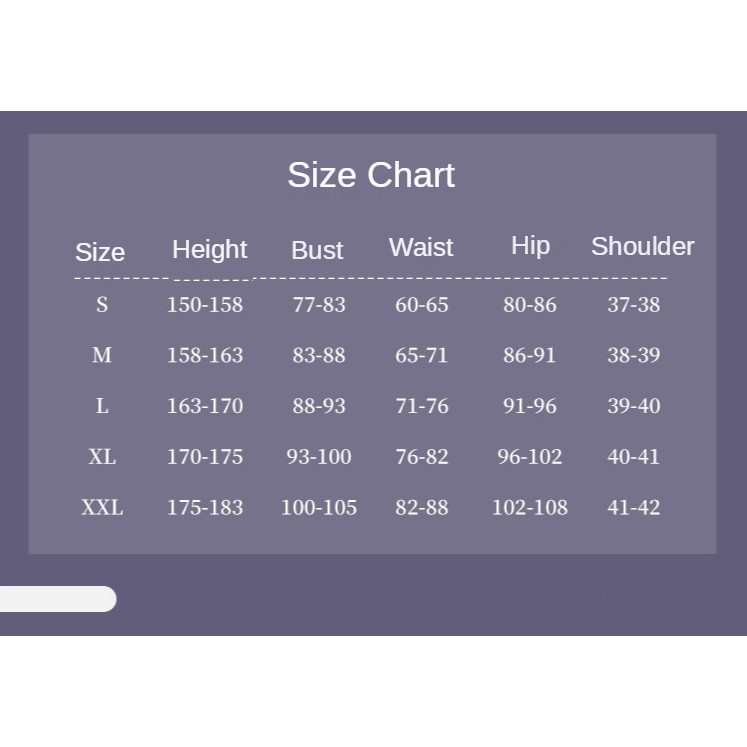Select the 83-88 bust value

[x=319, y=355]
